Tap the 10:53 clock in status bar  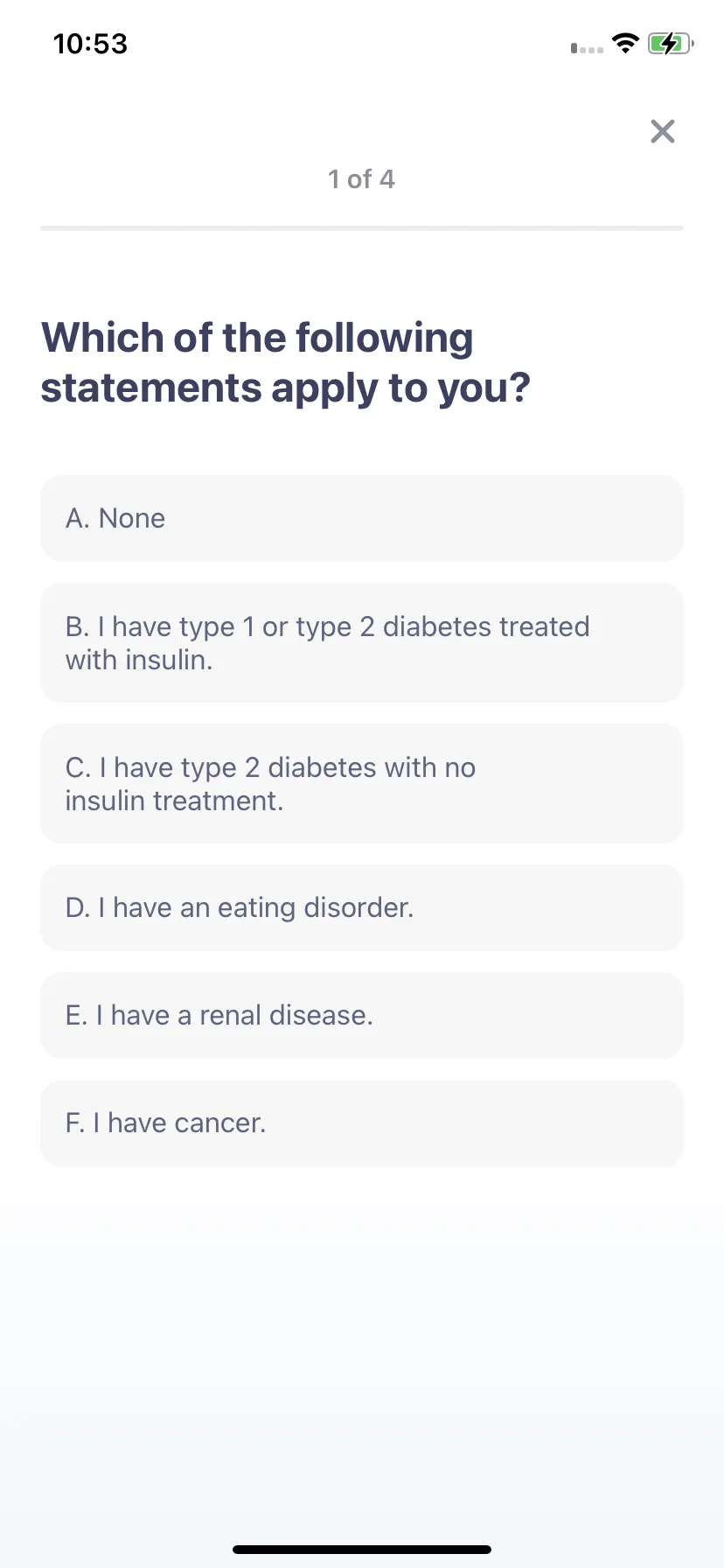[x=90, y=44]
